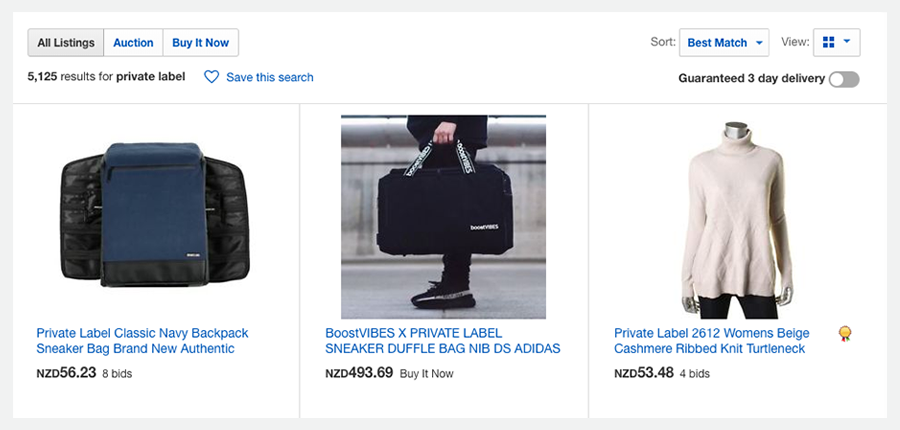Click the grid view icon
This screenshot has width=900, height=430.
click(x=828, y=42)
